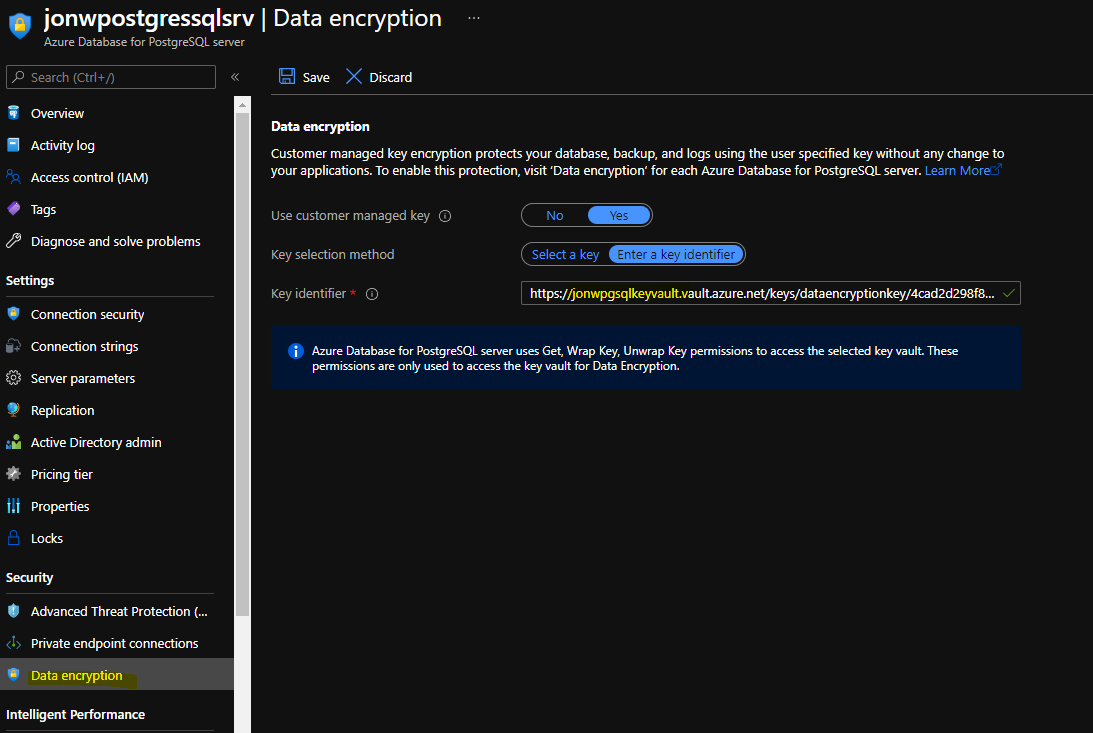
Task: Click the Activity log icon
Action: 13,145
